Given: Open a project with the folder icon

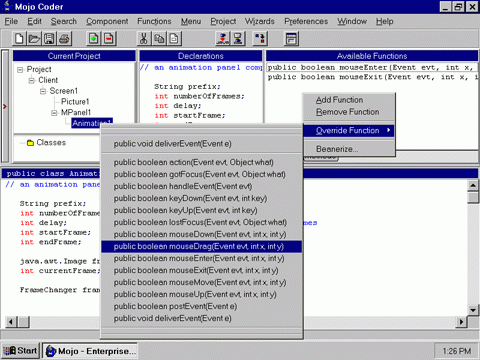Looking at the screenshot, I should [34, 39].
